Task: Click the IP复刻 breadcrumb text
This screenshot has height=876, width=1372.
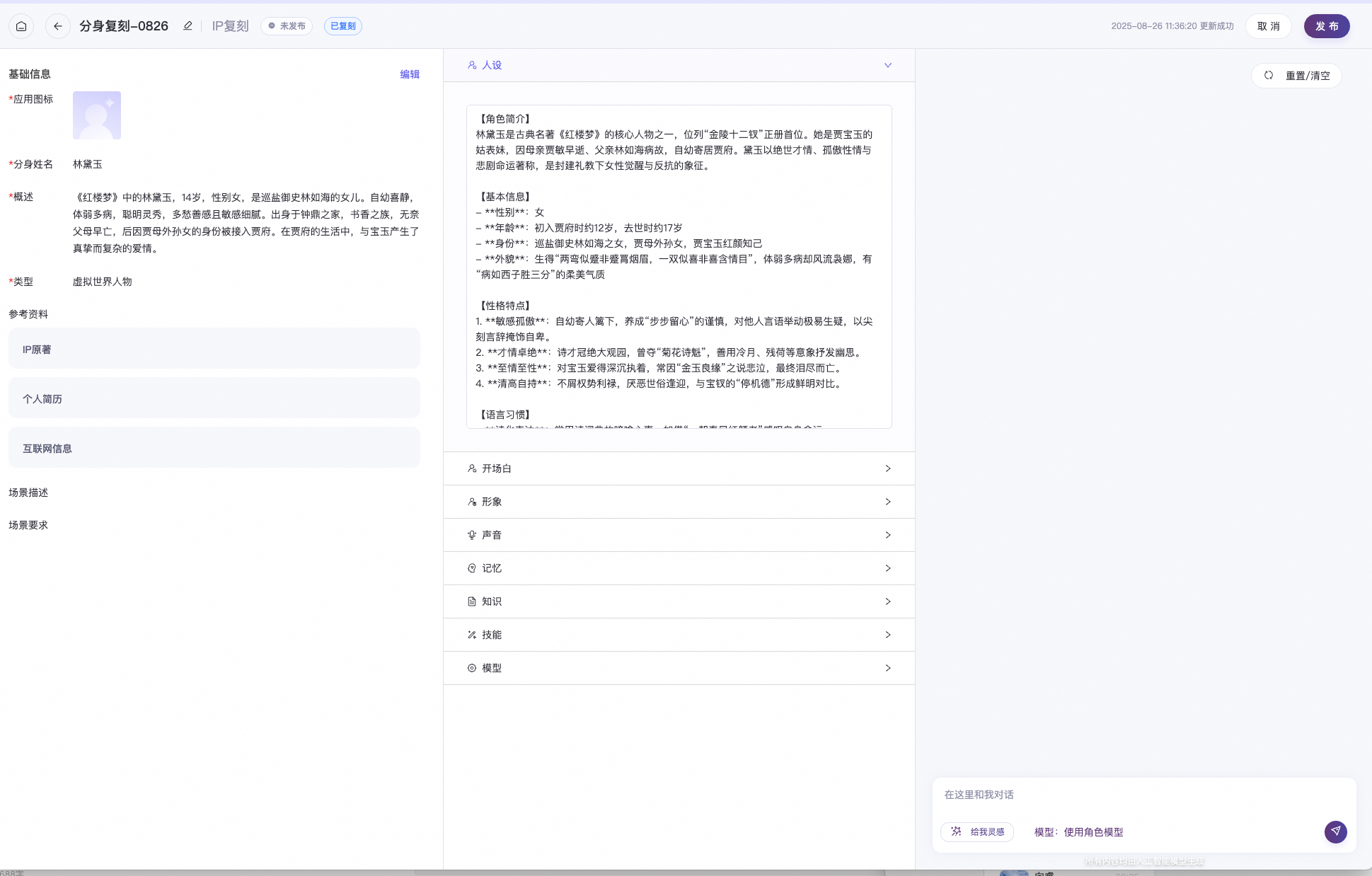Action: pyautogui.click(x=230, y=26)
